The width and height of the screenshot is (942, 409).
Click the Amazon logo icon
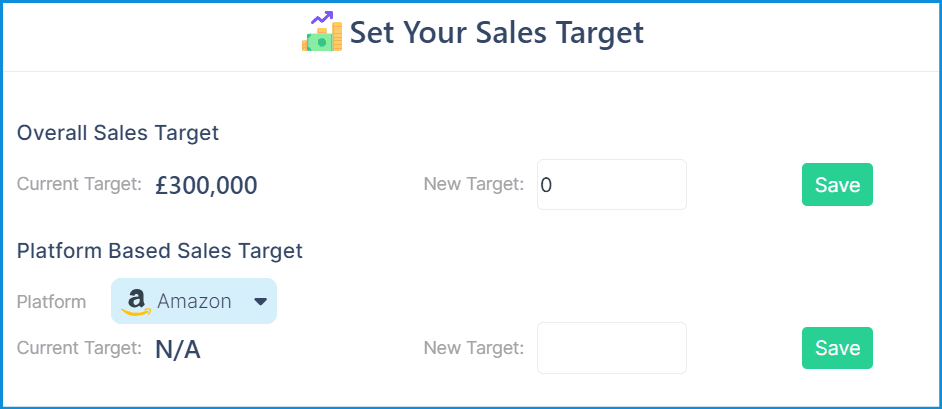tap(136, 301)
